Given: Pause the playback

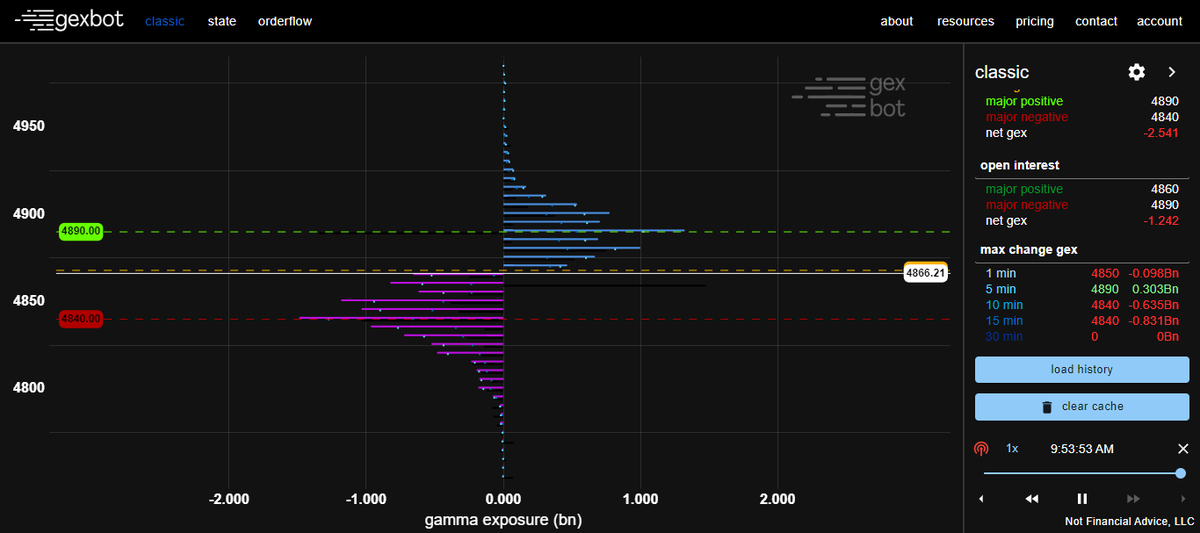Looking at the screenshot, I should (1082, 498).
